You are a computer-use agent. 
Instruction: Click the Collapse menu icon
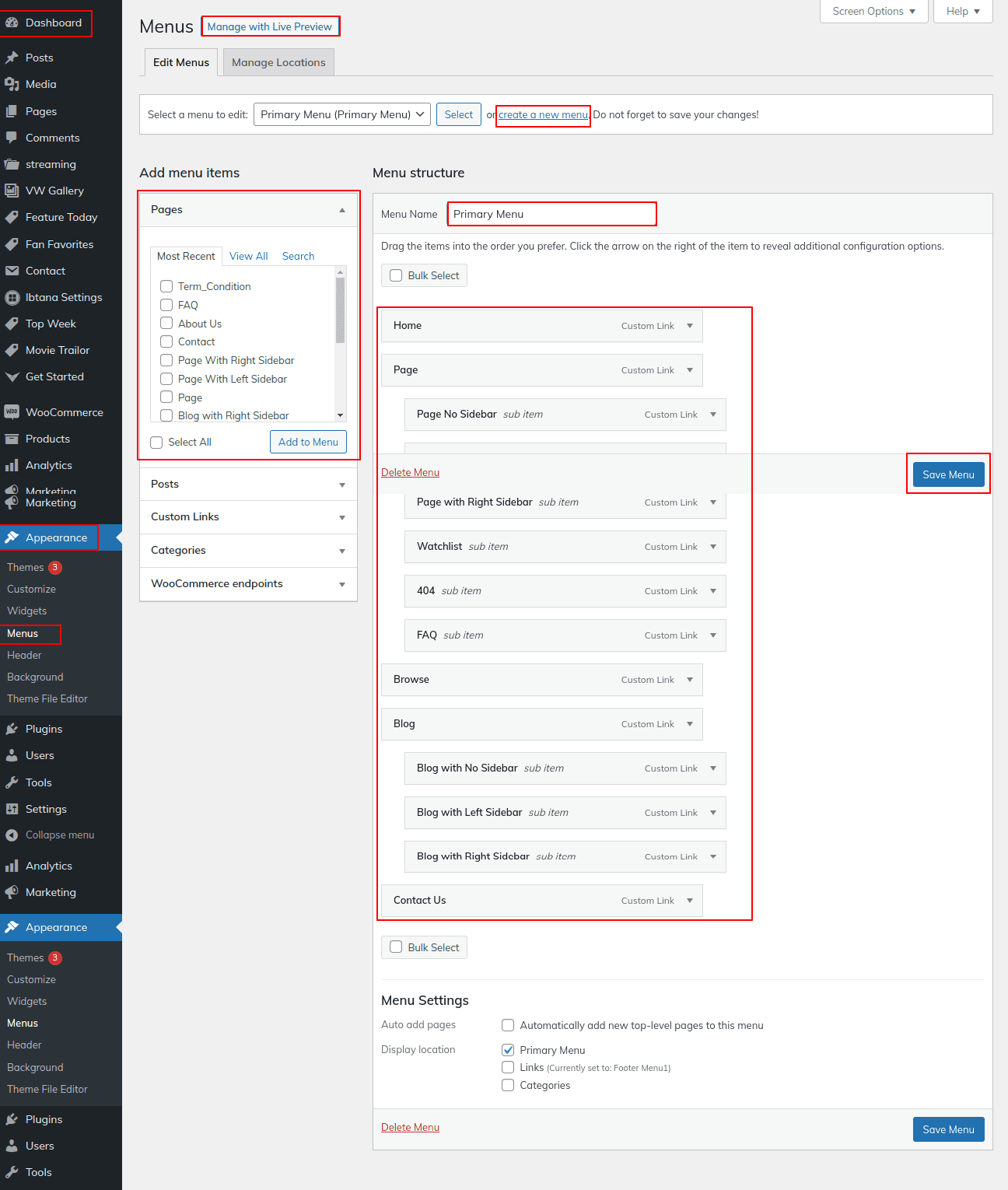(x=12, y=835)
